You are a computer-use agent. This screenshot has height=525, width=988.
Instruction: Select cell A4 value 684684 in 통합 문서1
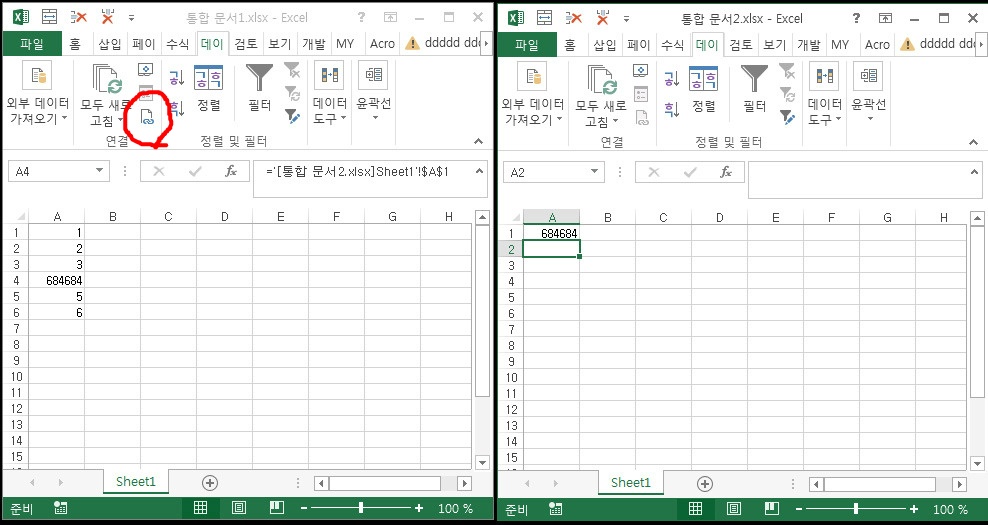(x=57, y=280)
